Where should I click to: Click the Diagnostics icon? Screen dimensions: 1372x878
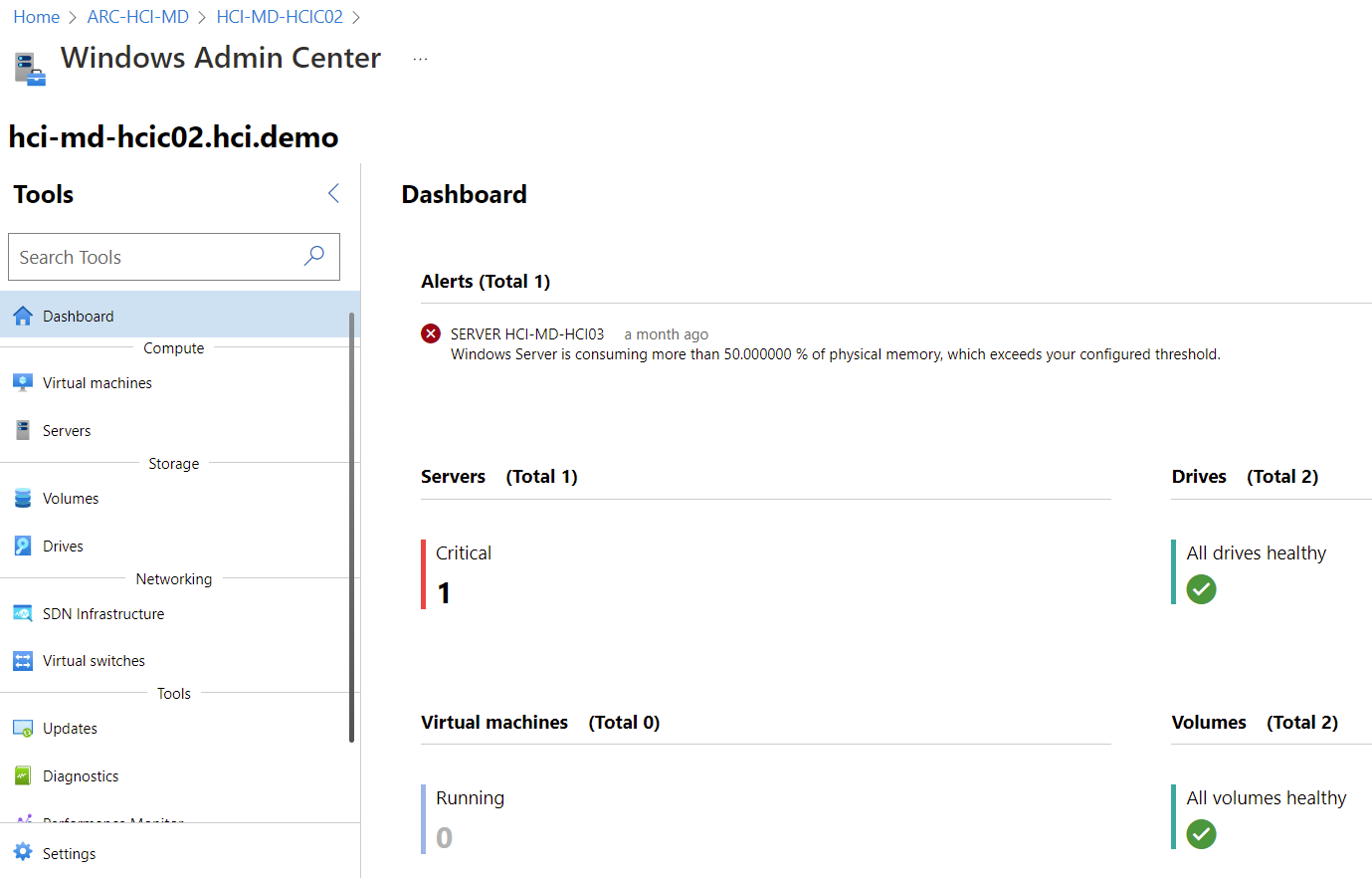click(x=23, y=776)
